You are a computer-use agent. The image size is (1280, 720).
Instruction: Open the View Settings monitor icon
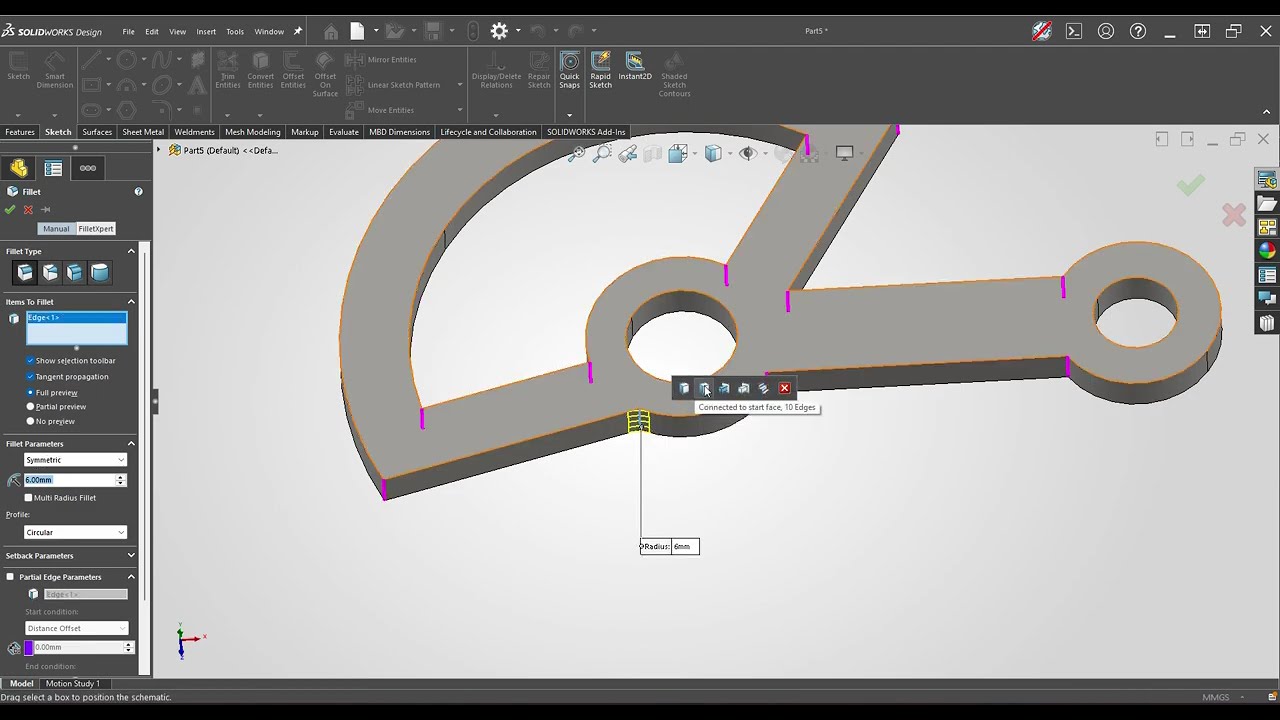click(845, 154)
